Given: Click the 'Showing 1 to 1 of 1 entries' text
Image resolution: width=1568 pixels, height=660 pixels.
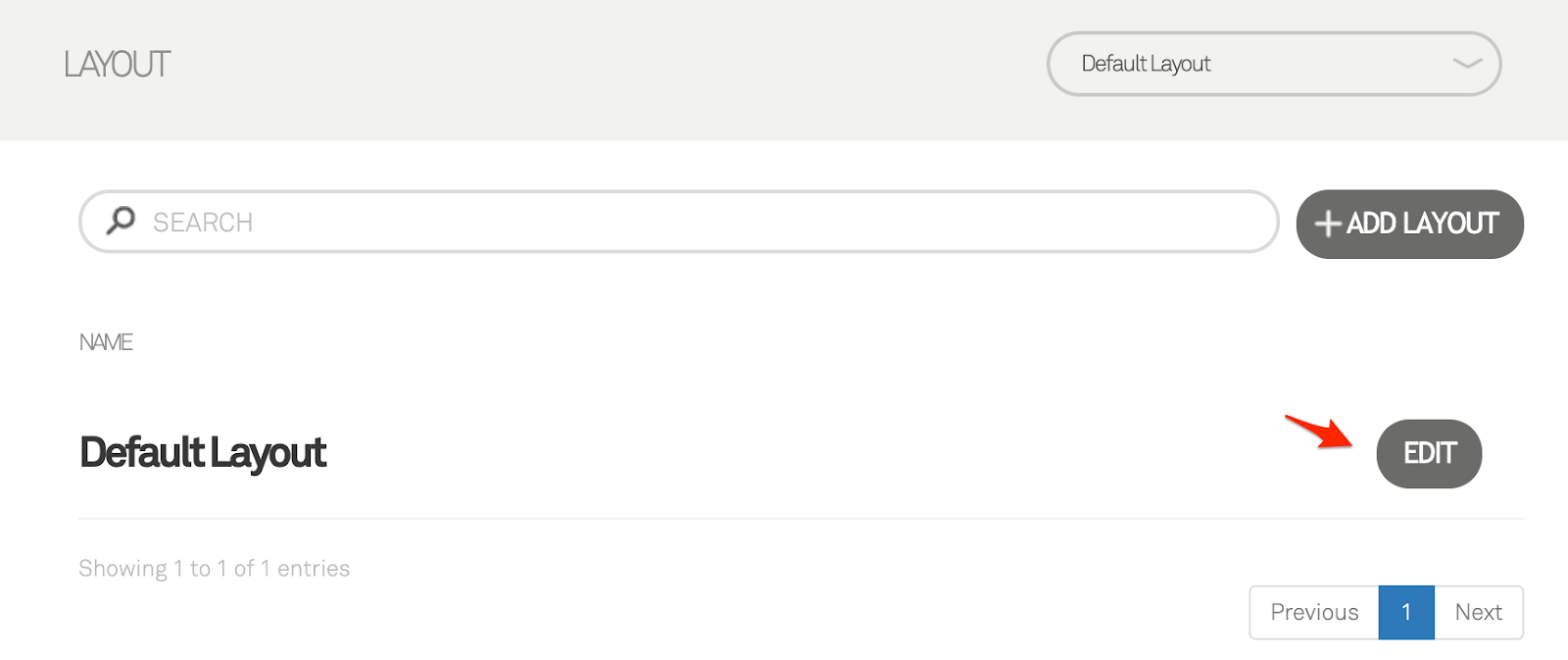Looking at the screenshot, I should [x=214, y=569].
